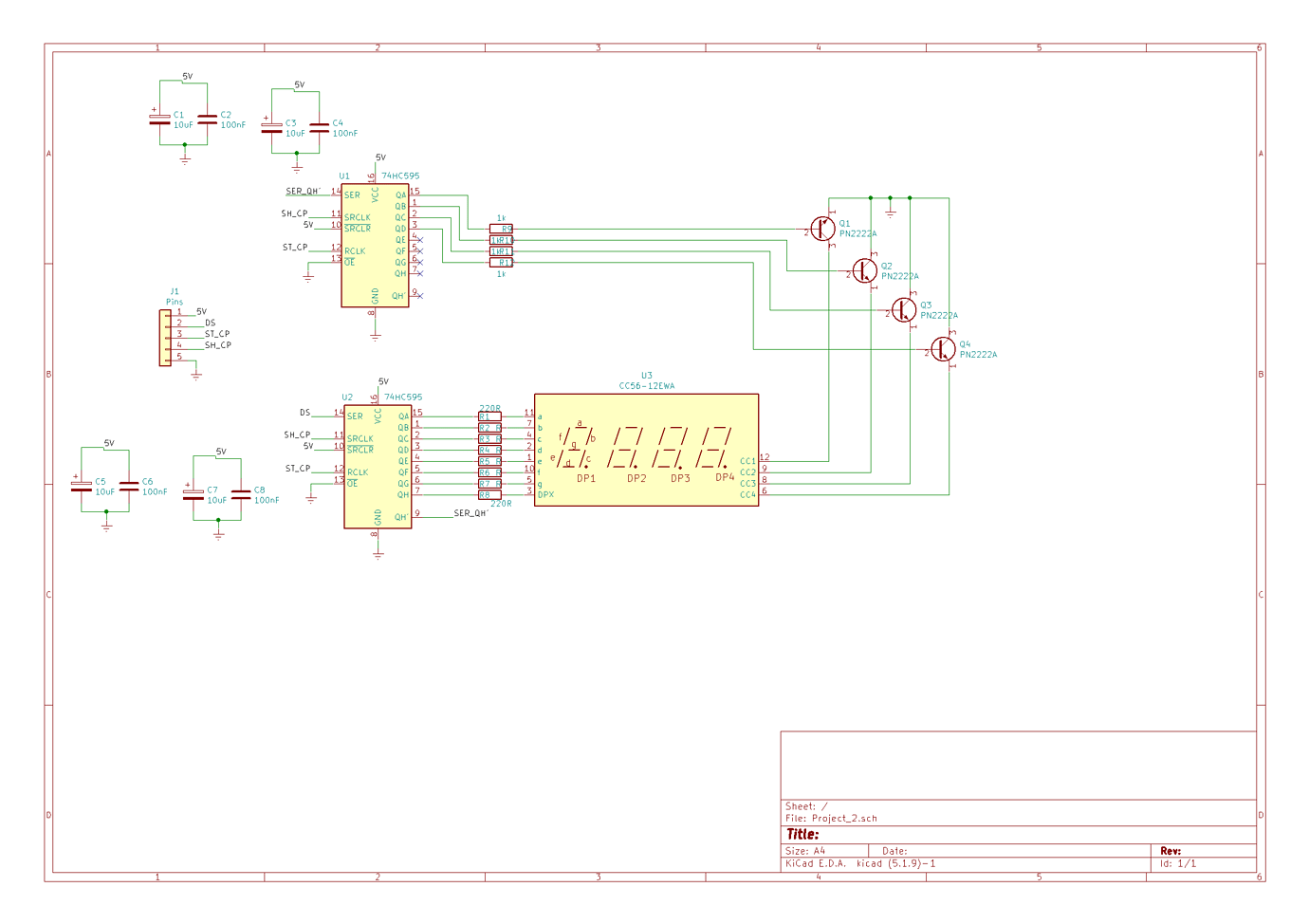The height and width of the screenshot is (924, 1309).
Task: Click transistor Q4 PN2222A symbol
Action: (944, 349)
